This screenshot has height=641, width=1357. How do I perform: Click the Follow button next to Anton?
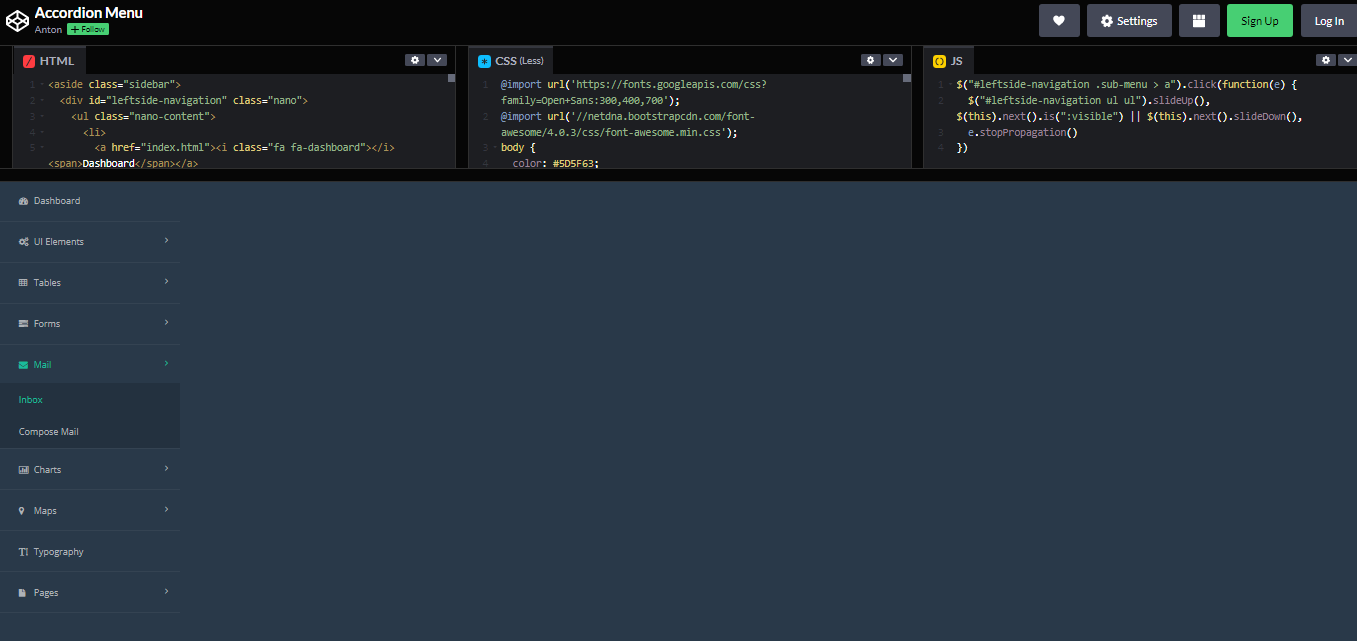pos(87,29)
